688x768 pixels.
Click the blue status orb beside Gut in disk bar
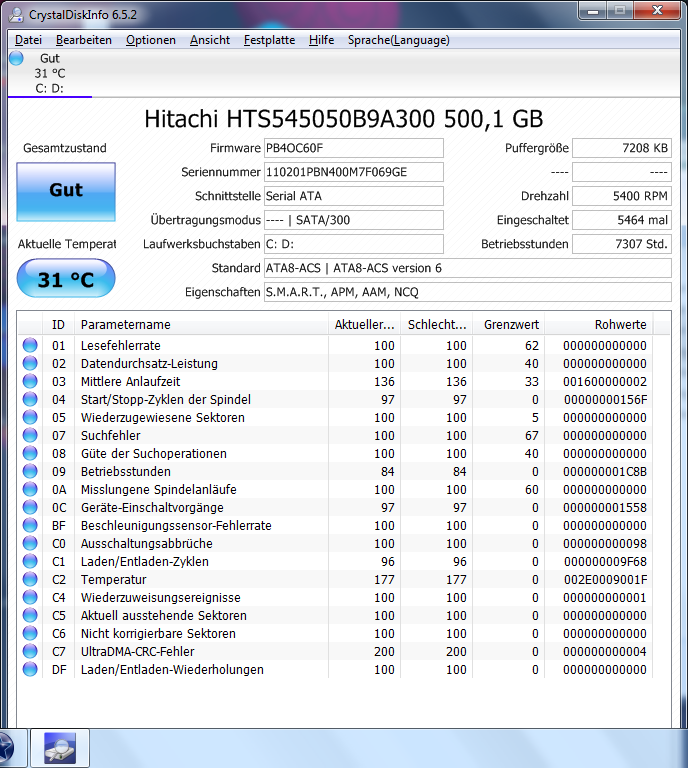[x=16, y=58]
